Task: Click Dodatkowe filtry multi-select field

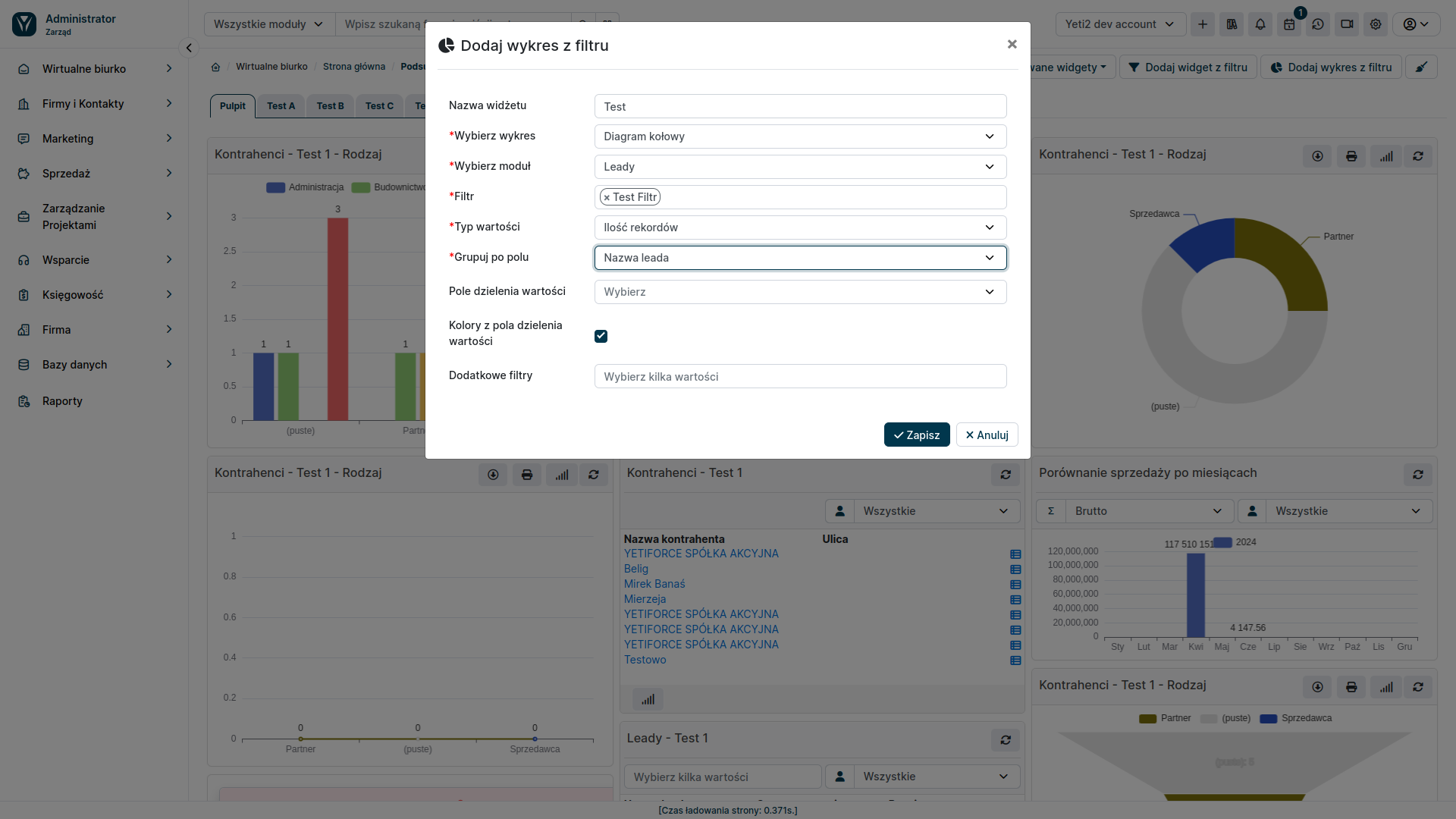Action: click(x=800, y=376)
